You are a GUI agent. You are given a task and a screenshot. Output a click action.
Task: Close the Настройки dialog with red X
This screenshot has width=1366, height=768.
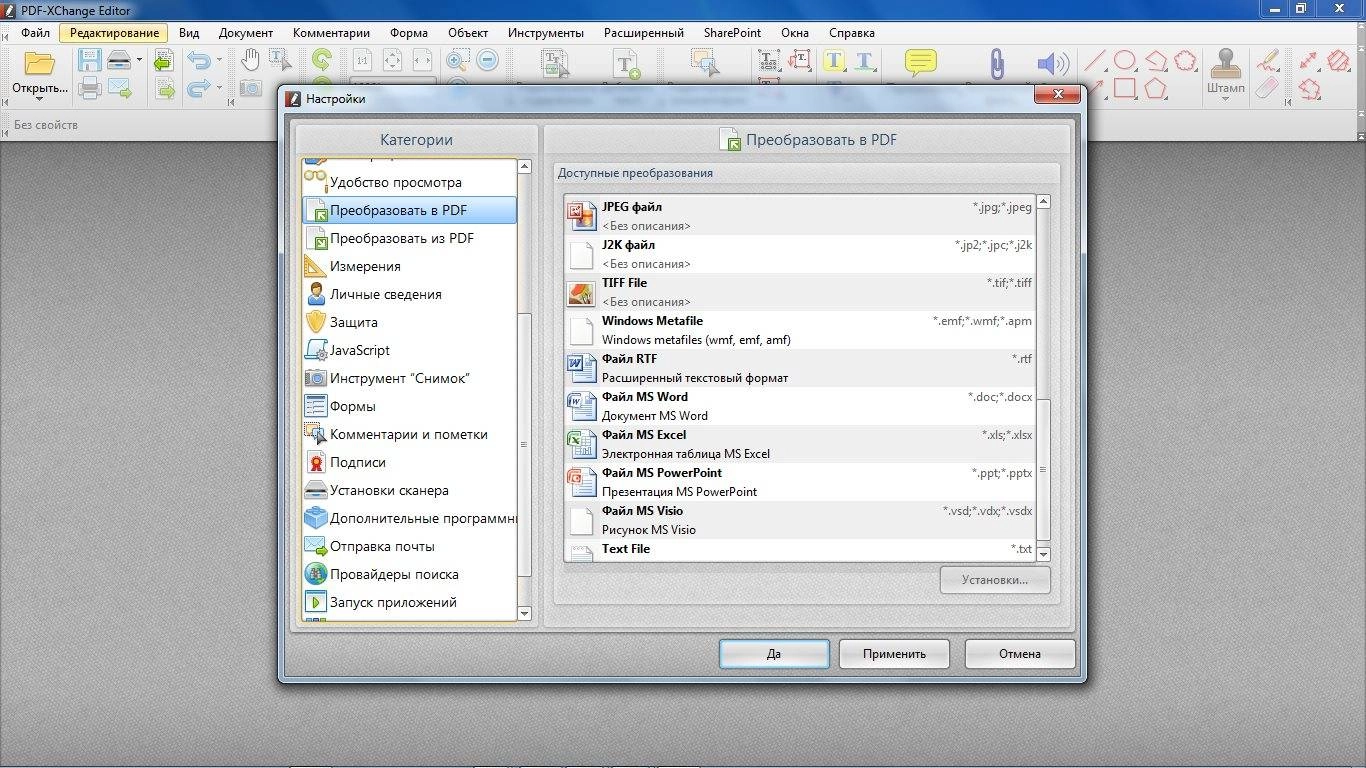point(1056,95)
